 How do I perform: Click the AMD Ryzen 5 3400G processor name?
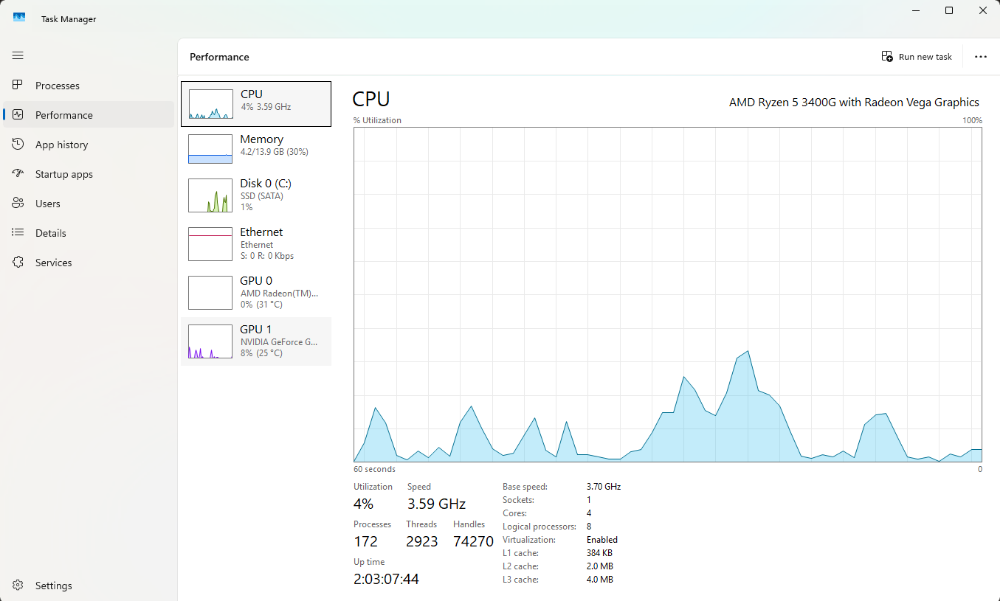[x=854, y=102]
